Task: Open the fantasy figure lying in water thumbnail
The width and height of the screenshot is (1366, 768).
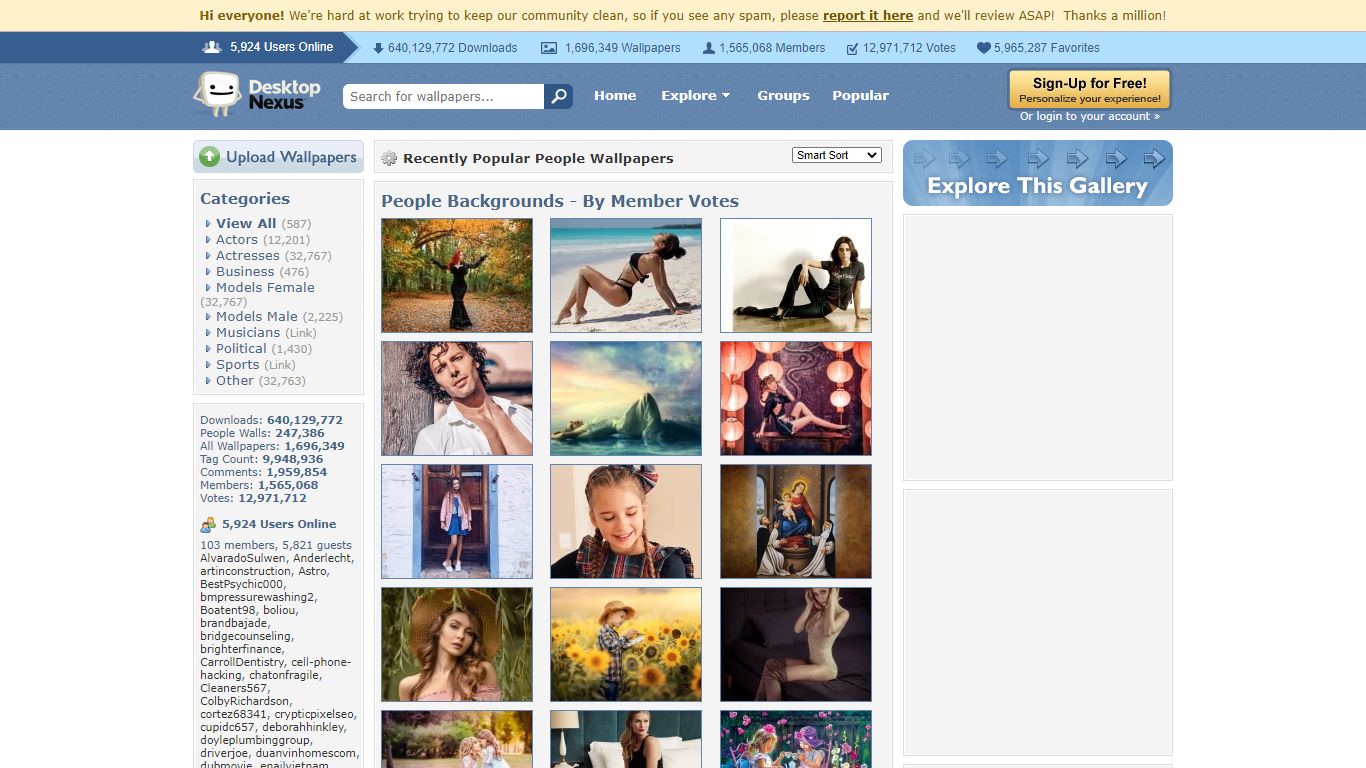Action: pyautogui.click(x=626, y=398)
